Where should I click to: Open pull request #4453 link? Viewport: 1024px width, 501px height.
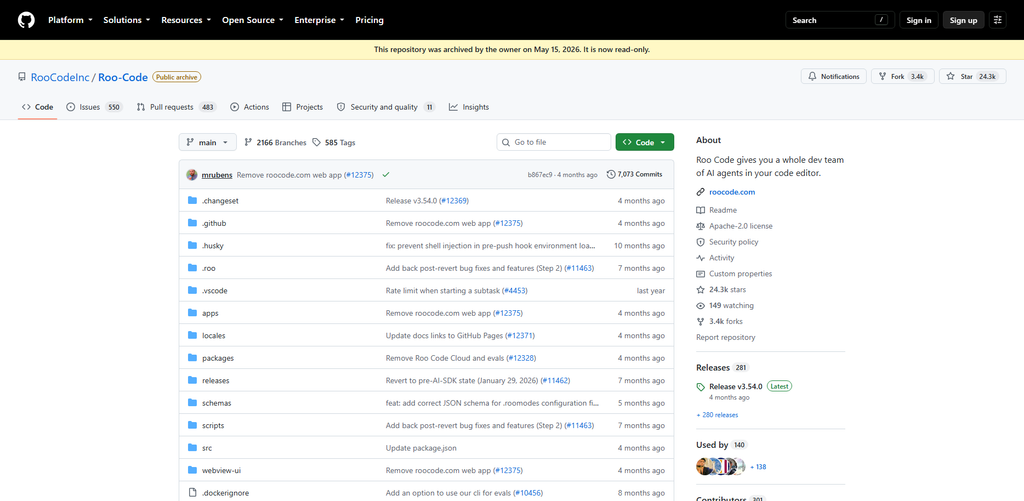click(x=515, y=290)
